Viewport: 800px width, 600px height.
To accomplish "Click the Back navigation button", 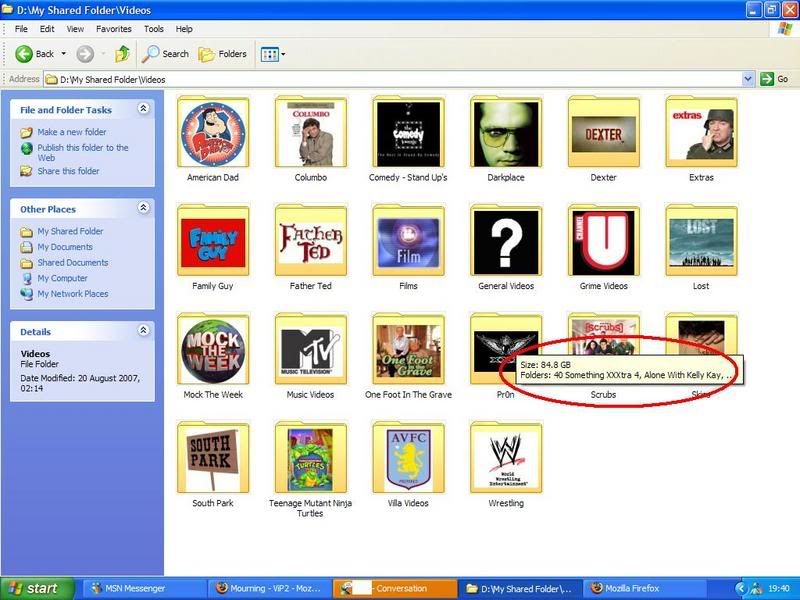I will click(x=35, y=54).
